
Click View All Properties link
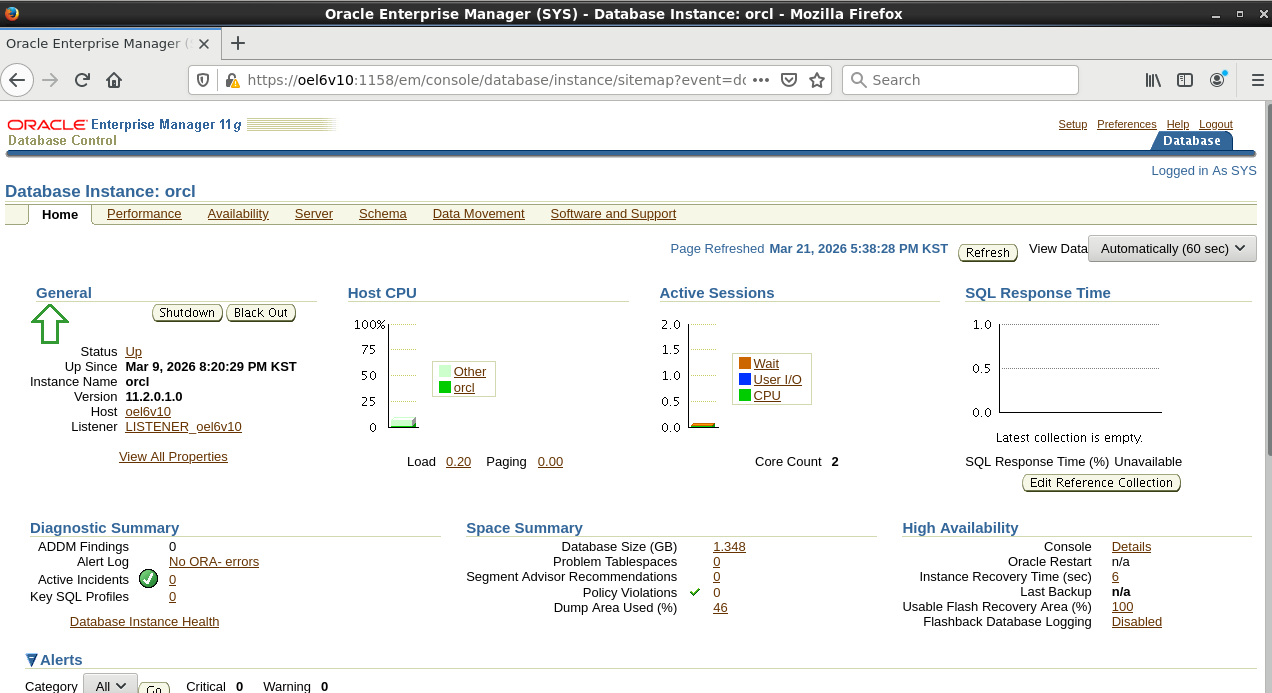tap(173, 457)
